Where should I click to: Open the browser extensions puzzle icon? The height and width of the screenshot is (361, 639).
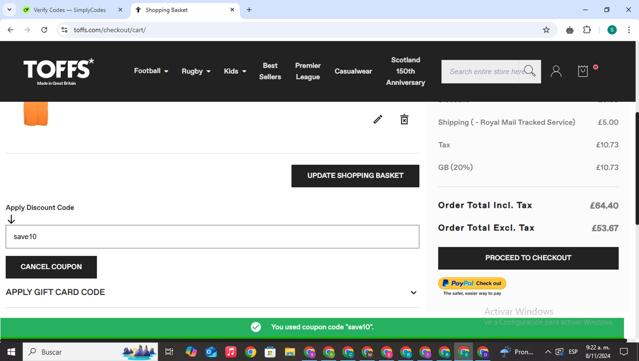pyautogui.click(x=587, y=30)
